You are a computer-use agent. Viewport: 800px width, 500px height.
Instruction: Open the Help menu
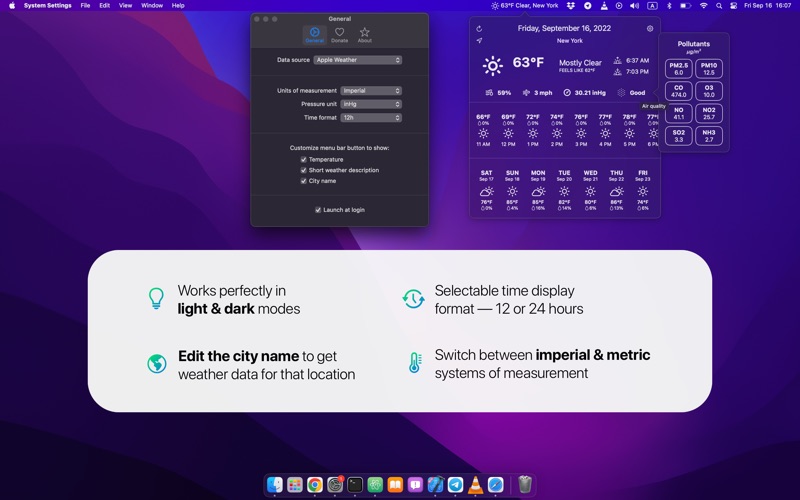178,6
